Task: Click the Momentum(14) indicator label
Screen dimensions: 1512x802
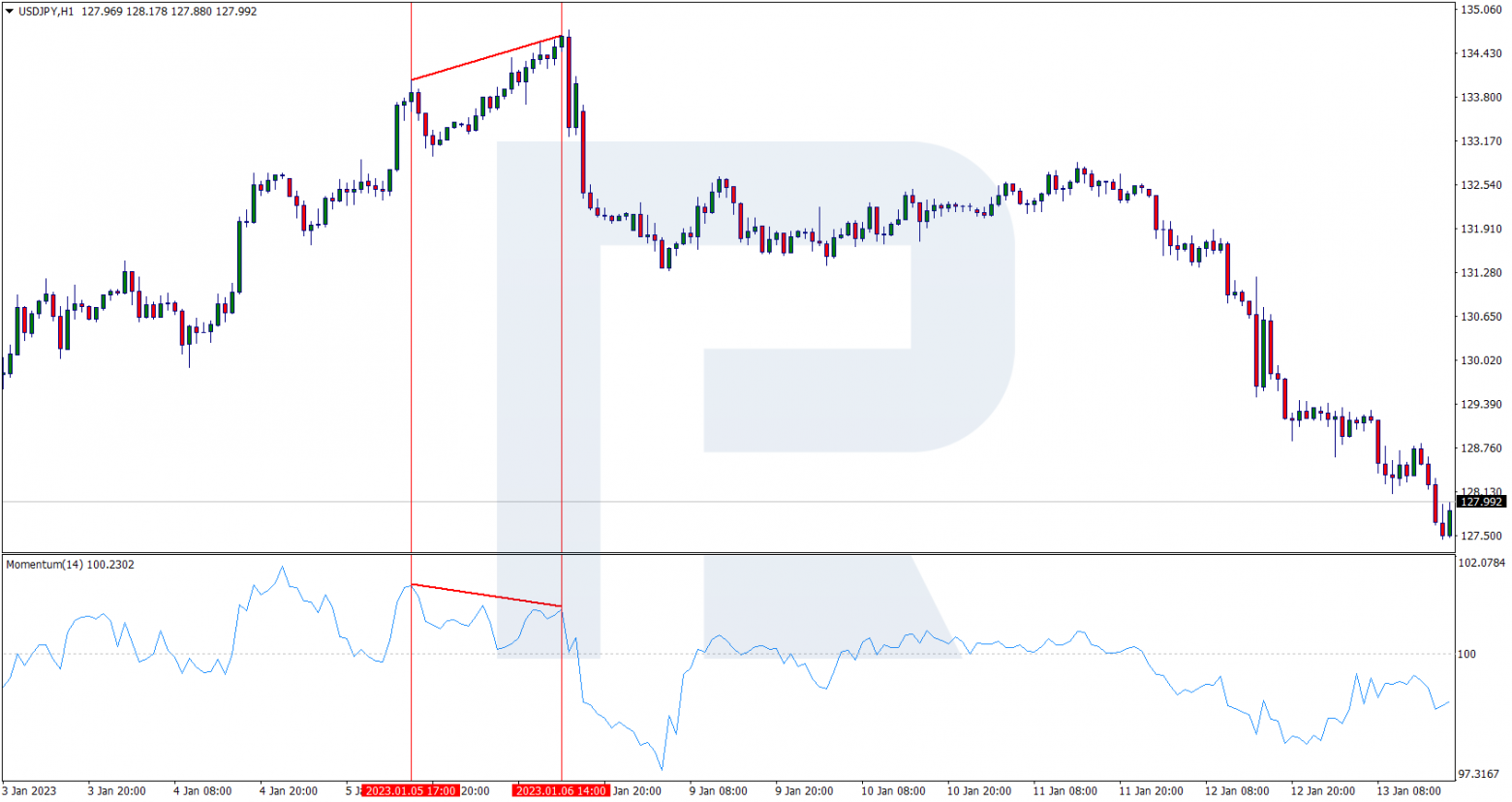Action: click(x=44, y=565)
